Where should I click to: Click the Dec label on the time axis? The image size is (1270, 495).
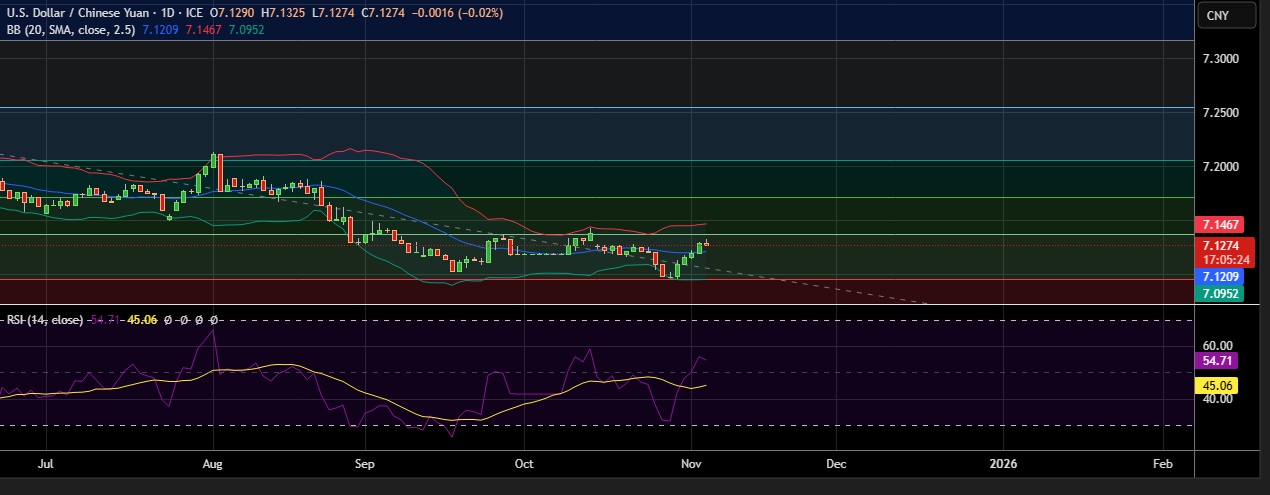click(x=836, y=465)
